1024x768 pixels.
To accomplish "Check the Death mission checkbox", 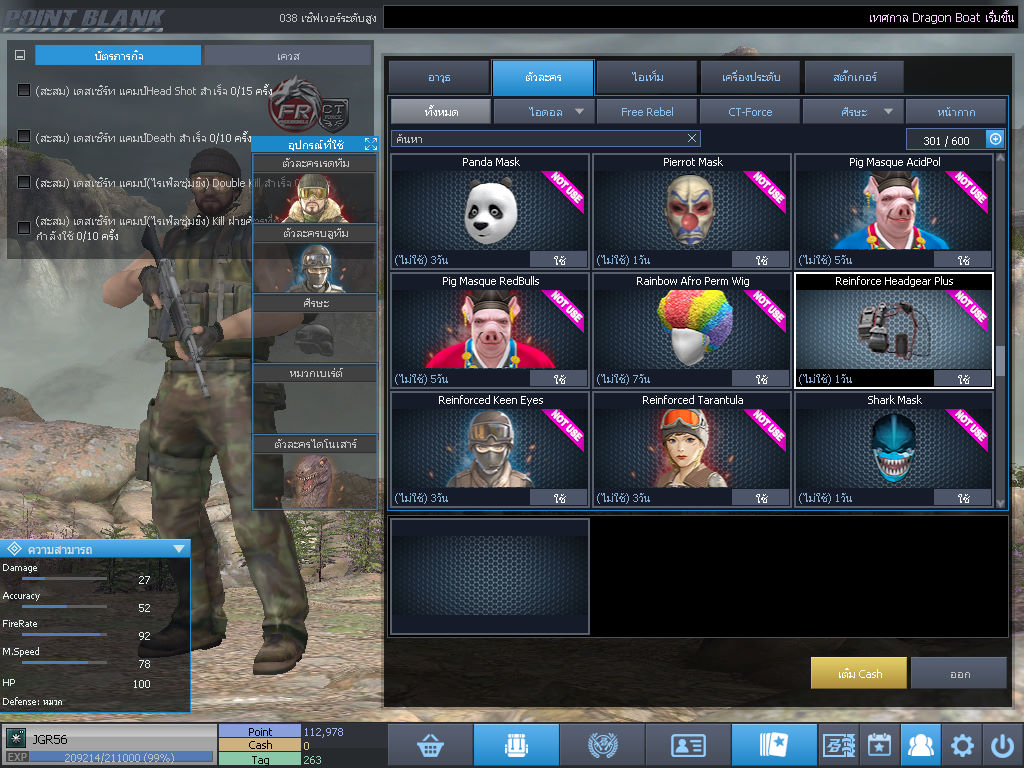I will (24, 136).
